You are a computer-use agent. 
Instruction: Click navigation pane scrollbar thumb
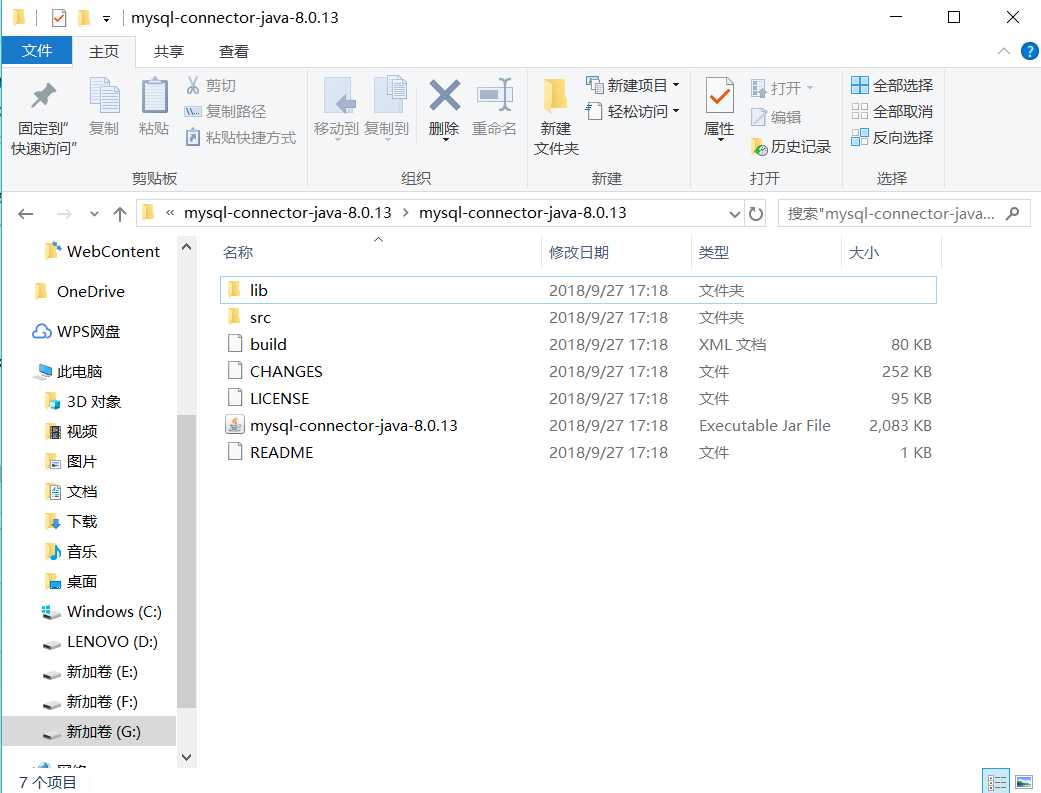tap(187, 561)
